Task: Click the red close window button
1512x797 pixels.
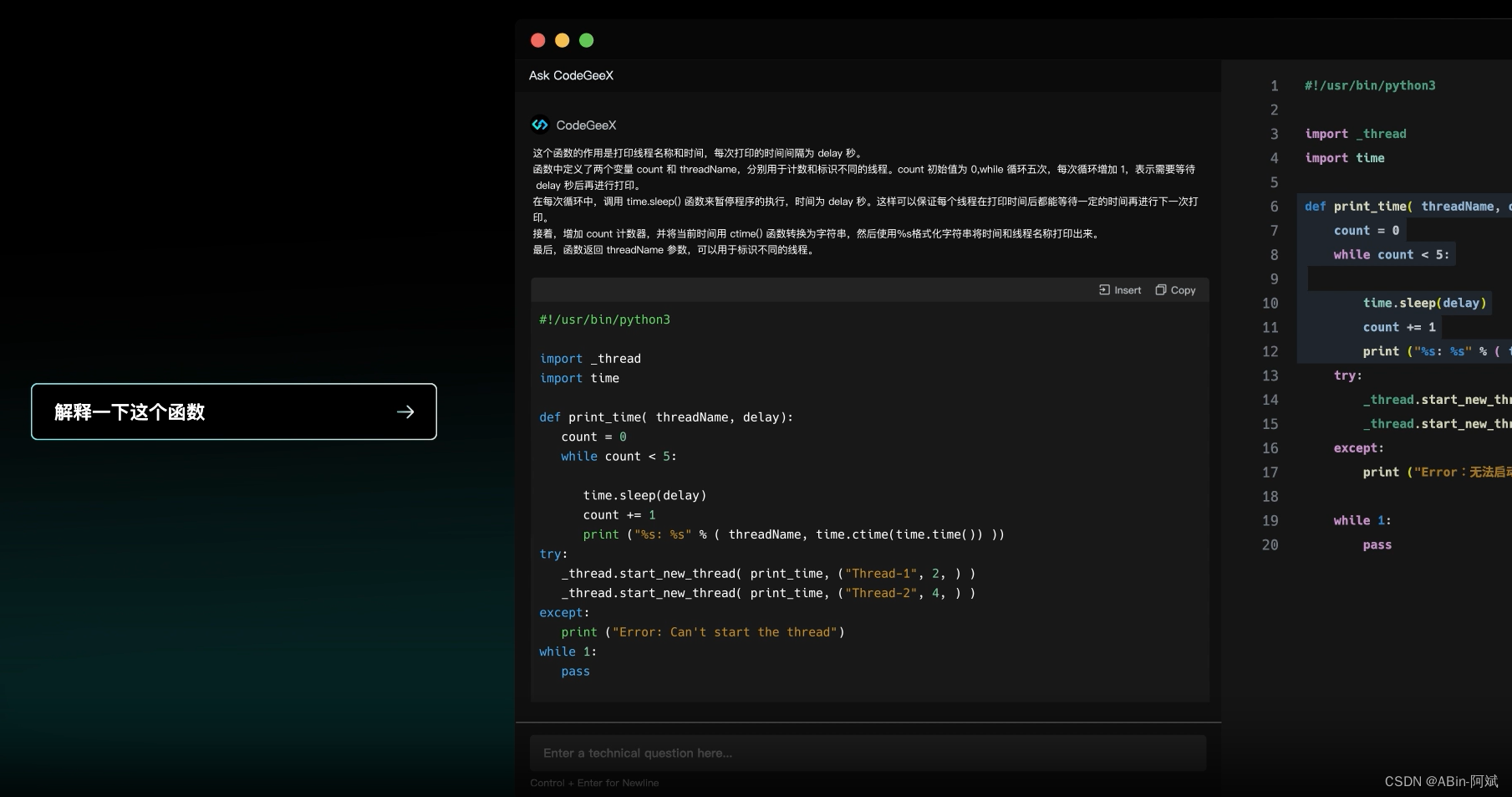Action: tap(538, 40)
